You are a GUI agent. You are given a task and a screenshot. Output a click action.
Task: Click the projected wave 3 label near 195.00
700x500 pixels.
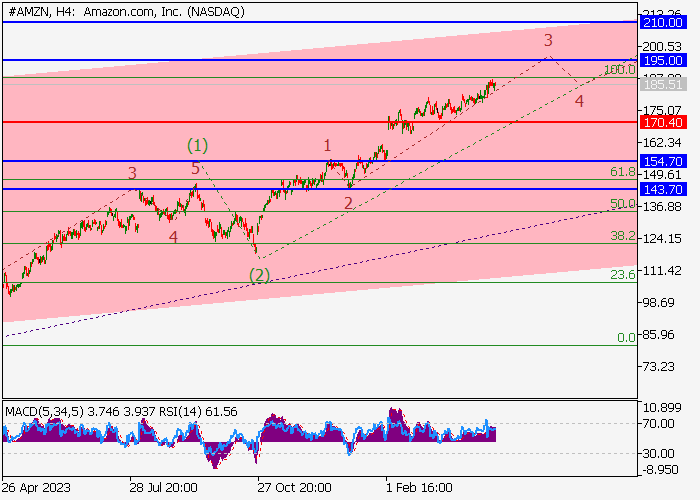pos(548,40)
